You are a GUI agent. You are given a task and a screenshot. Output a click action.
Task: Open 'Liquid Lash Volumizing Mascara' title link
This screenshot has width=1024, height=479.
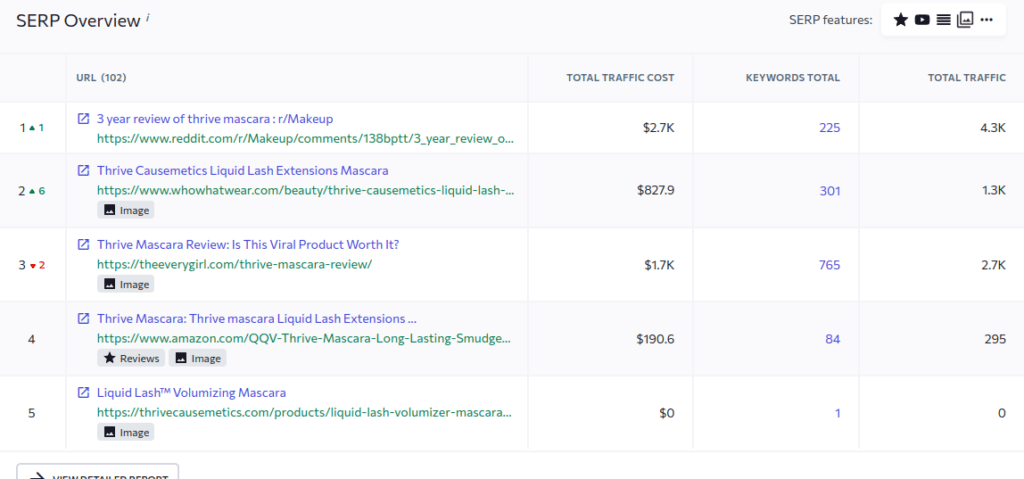(x=191, y=393)
